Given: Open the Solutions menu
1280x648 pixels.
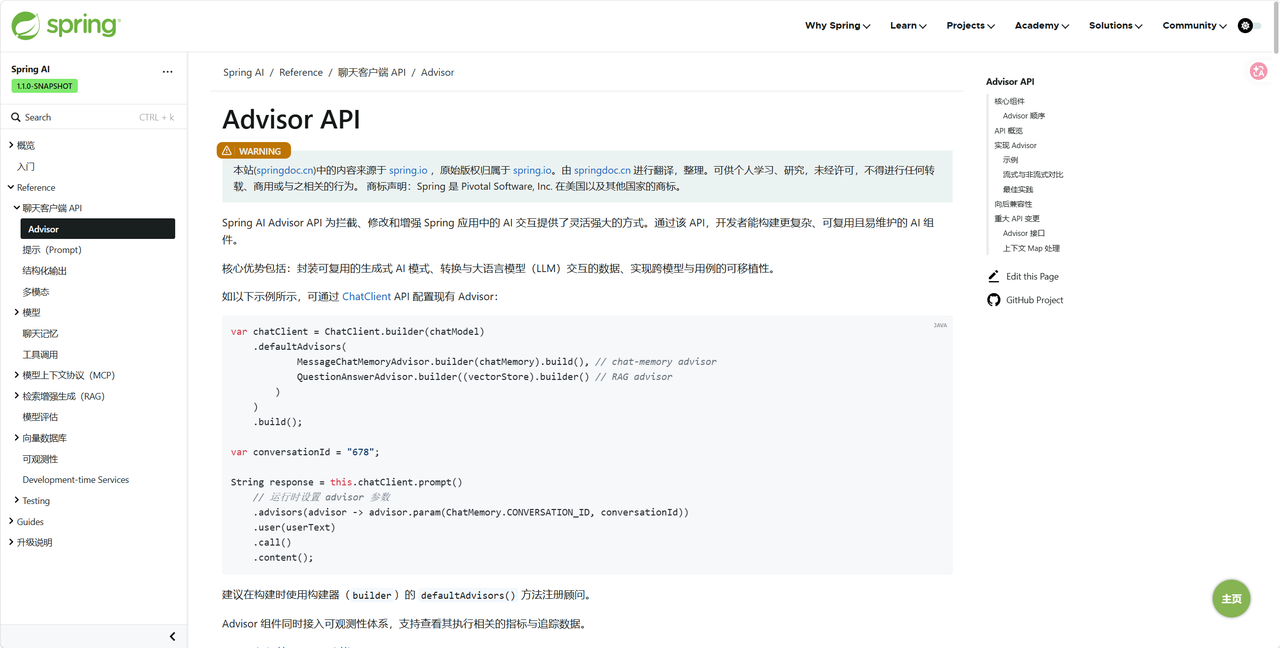Looking at the screenshot, I should pos(1115,26).
